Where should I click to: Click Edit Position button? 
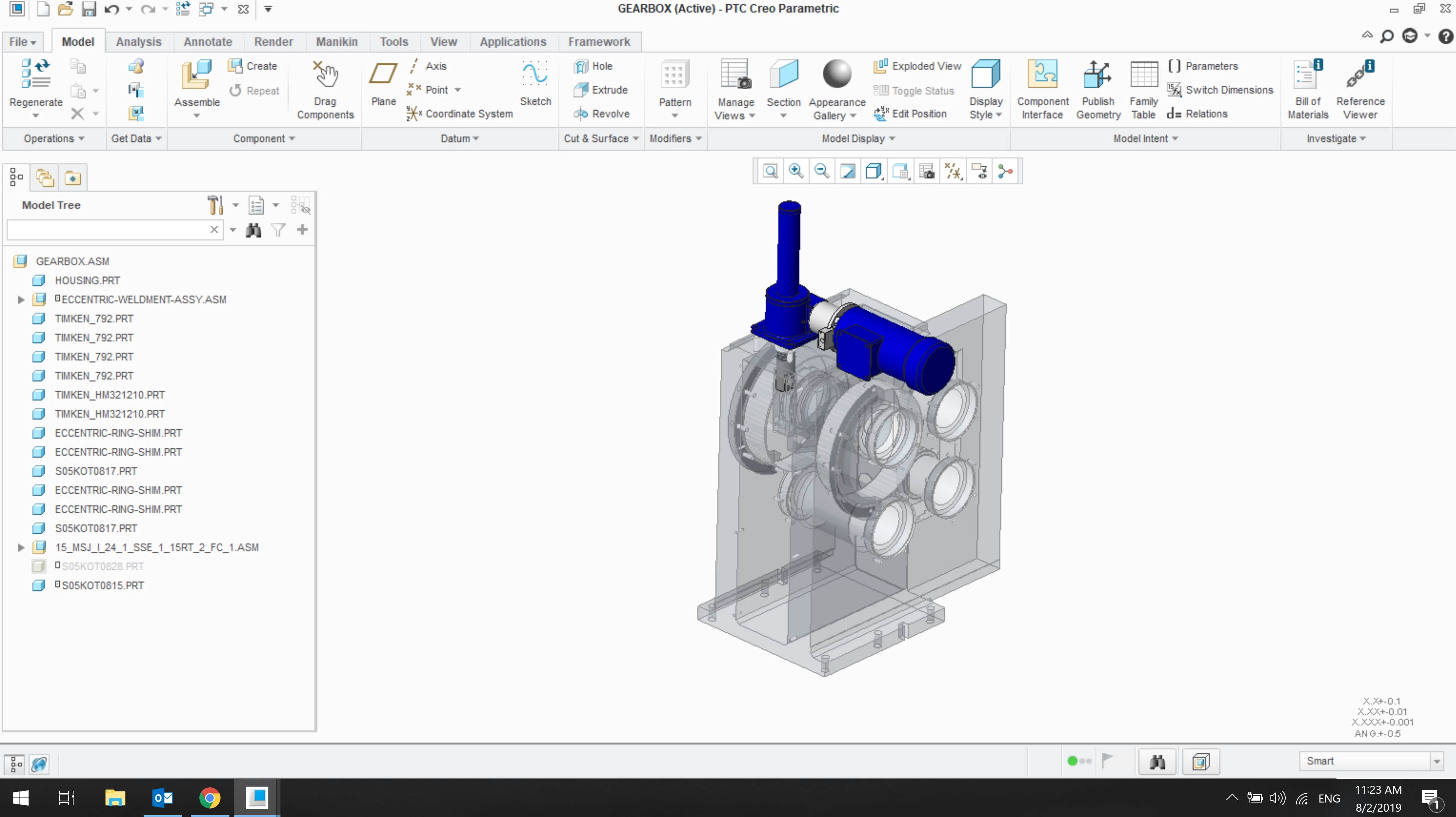(910, 114)
